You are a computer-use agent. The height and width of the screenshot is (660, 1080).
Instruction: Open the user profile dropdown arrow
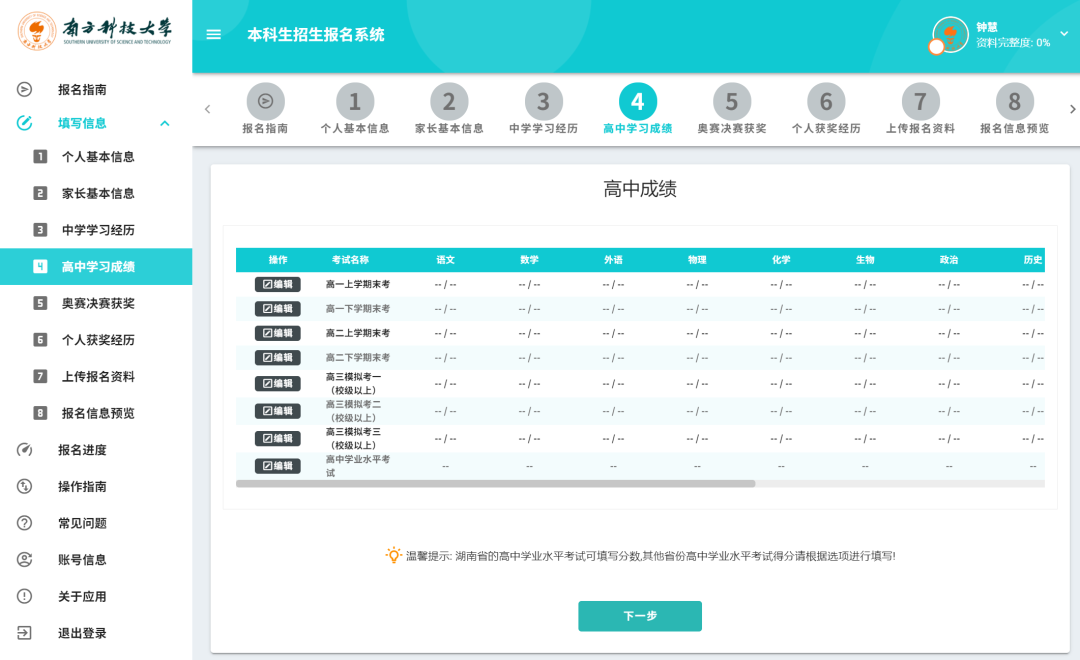[x=1064, y=34]
